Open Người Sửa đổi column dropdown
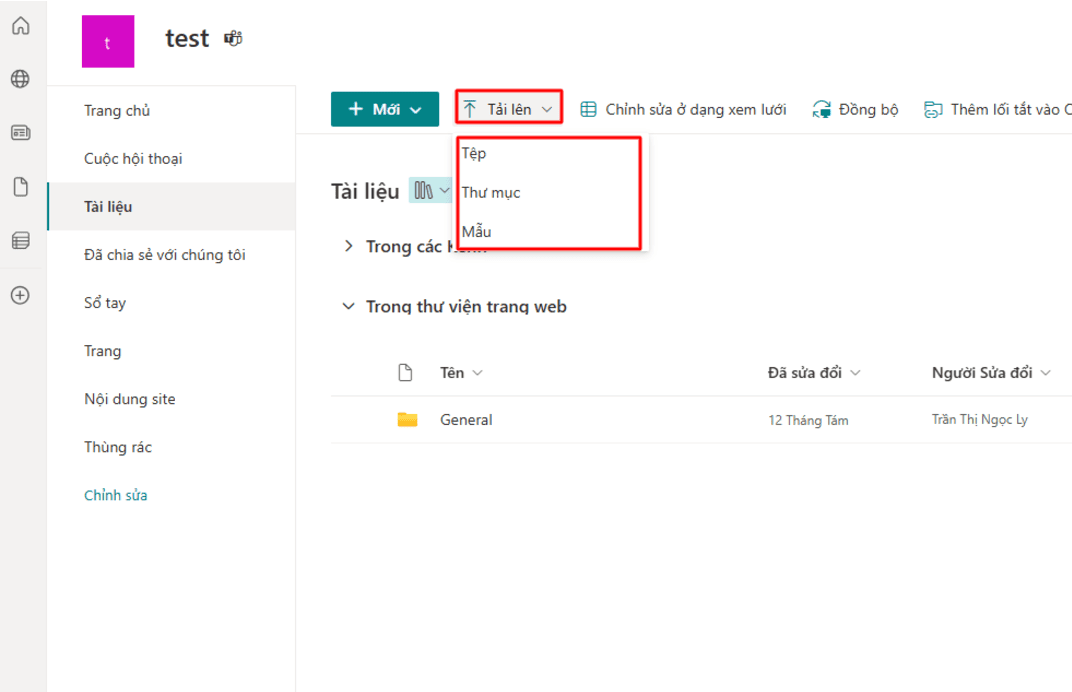Image resolution: width=1072 pixels, height=692 pixels. coord(1045,373)
